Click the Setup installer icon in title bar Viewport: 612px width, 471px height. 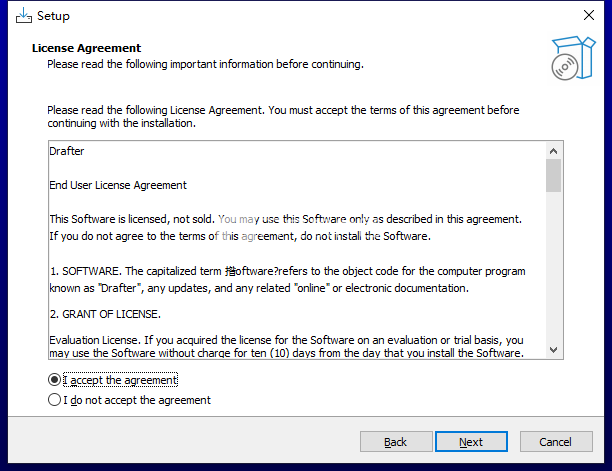tap(23, 16)
